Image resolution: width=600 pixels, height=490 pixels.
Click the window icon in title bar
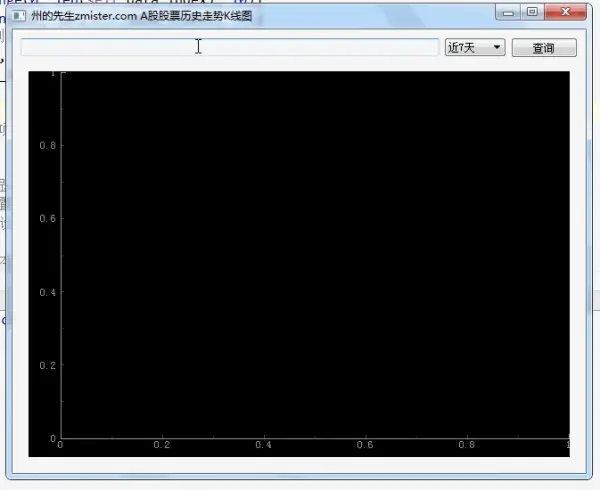19,16
